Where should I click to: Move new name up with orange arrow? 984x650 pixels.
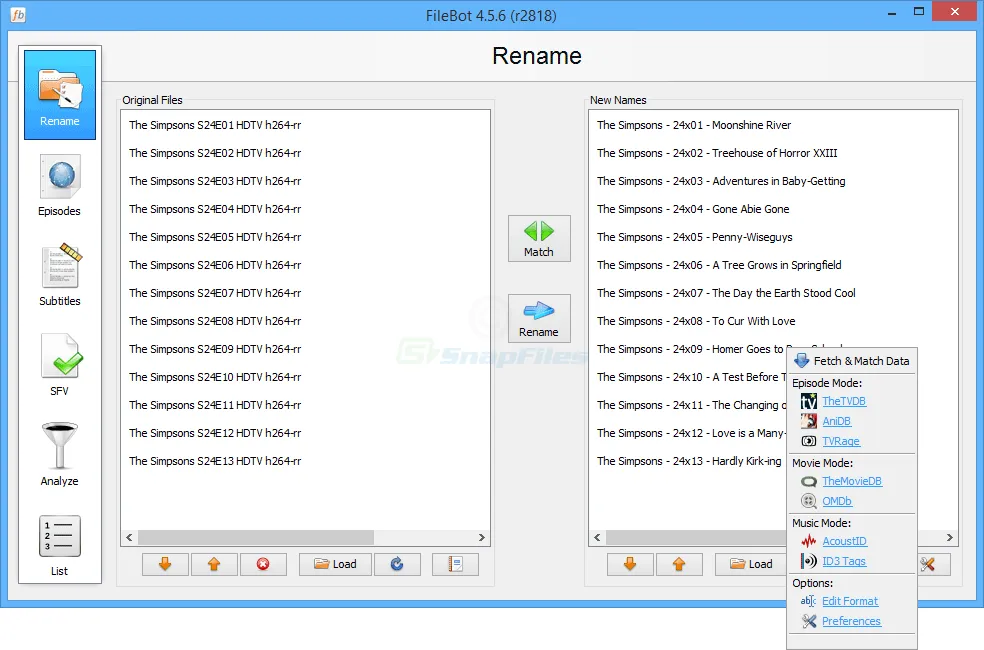pyautogui.click(x=679, y=564)
